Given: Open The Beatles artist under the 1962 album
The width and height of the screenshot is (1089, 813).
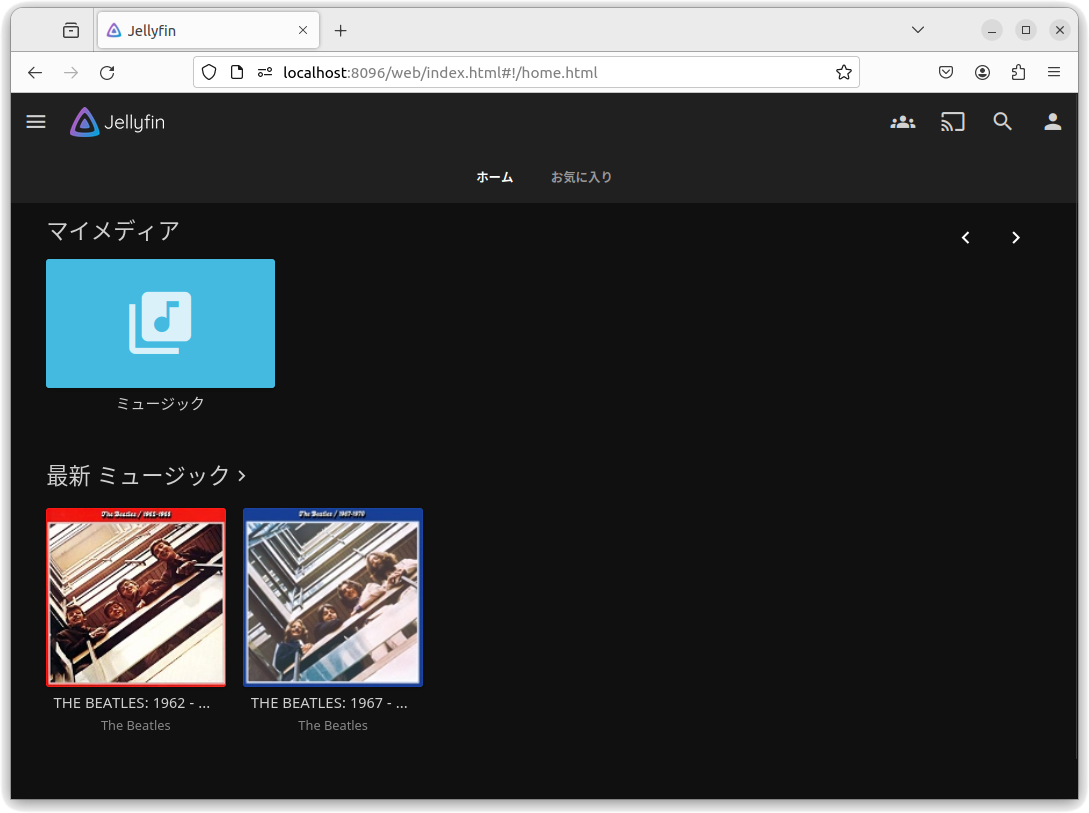Looking at the screenshot, I should click(135, 726).
